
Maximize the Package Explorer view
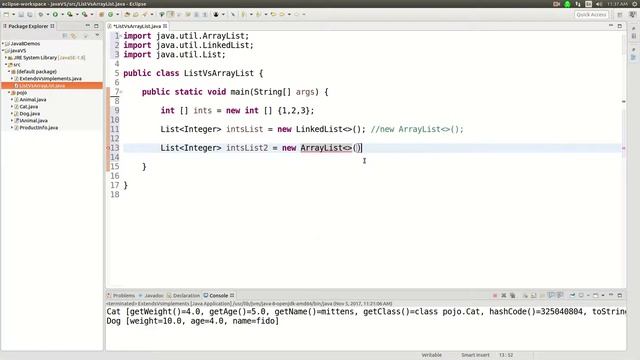tap(96, 26)
